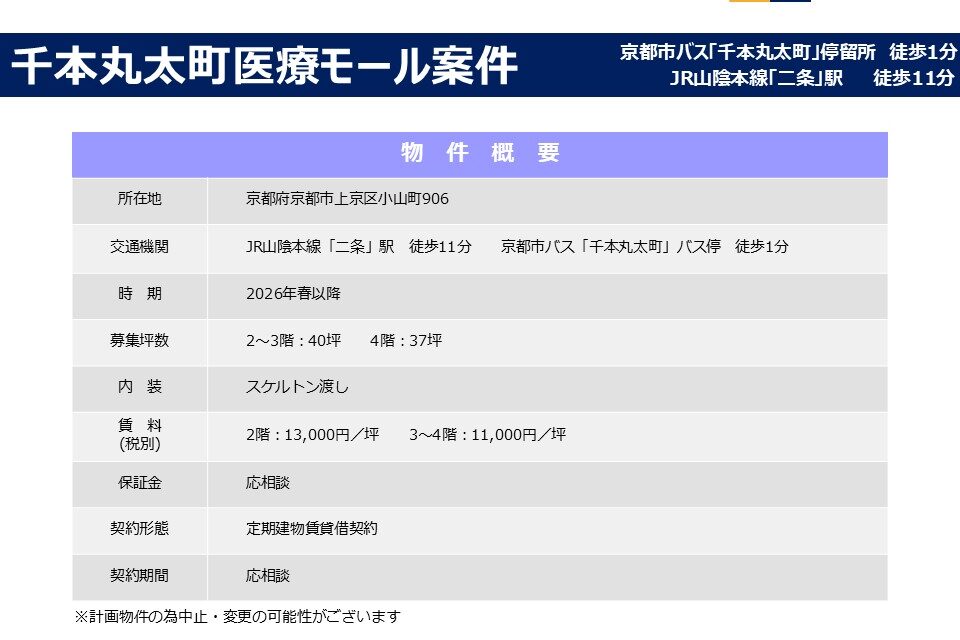Select the value 2026年春以降
This screenshot has width=960, height=640.
coord(293,294)
